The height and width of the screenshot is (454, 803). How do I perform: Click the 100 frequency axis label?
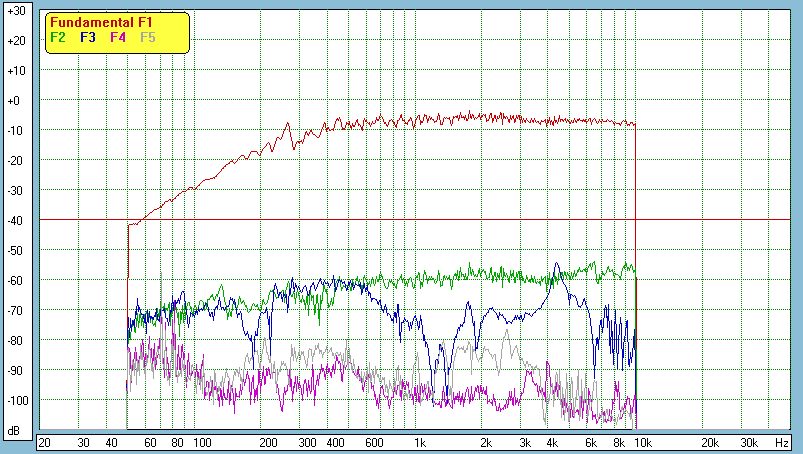(202, 443)
